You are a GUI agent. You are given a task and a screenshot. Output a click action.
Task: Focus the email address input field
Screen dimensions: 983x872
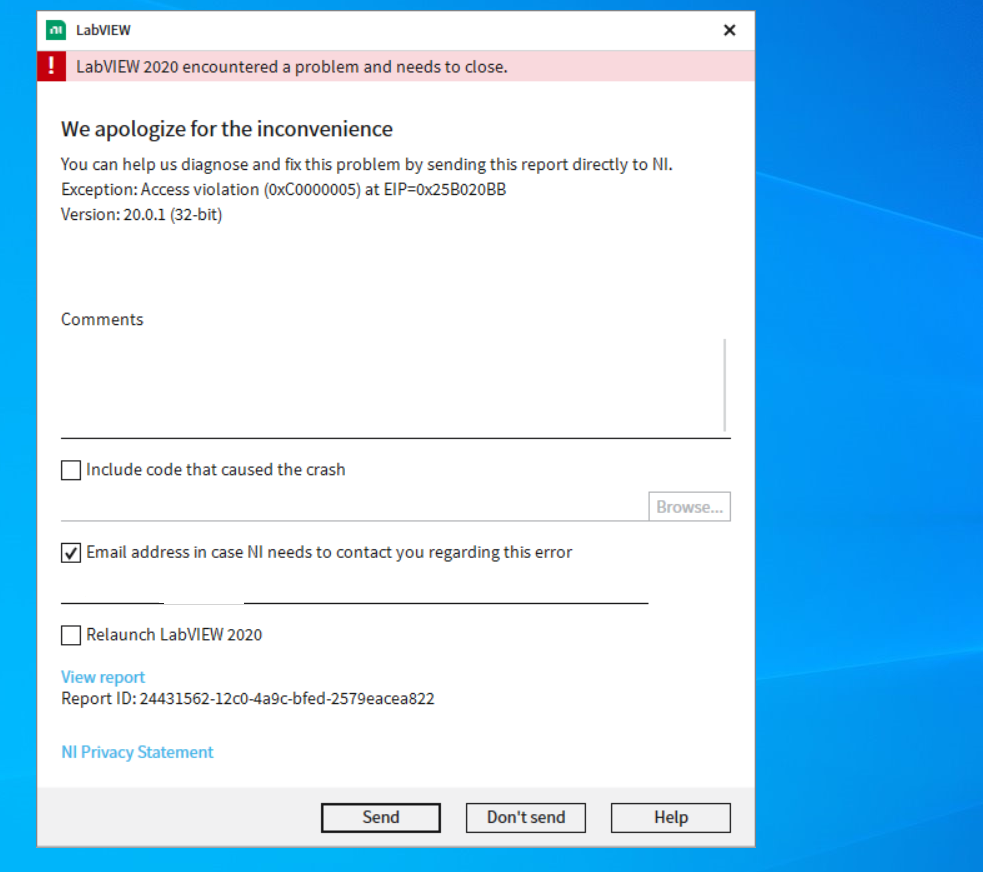pos(354,589)
